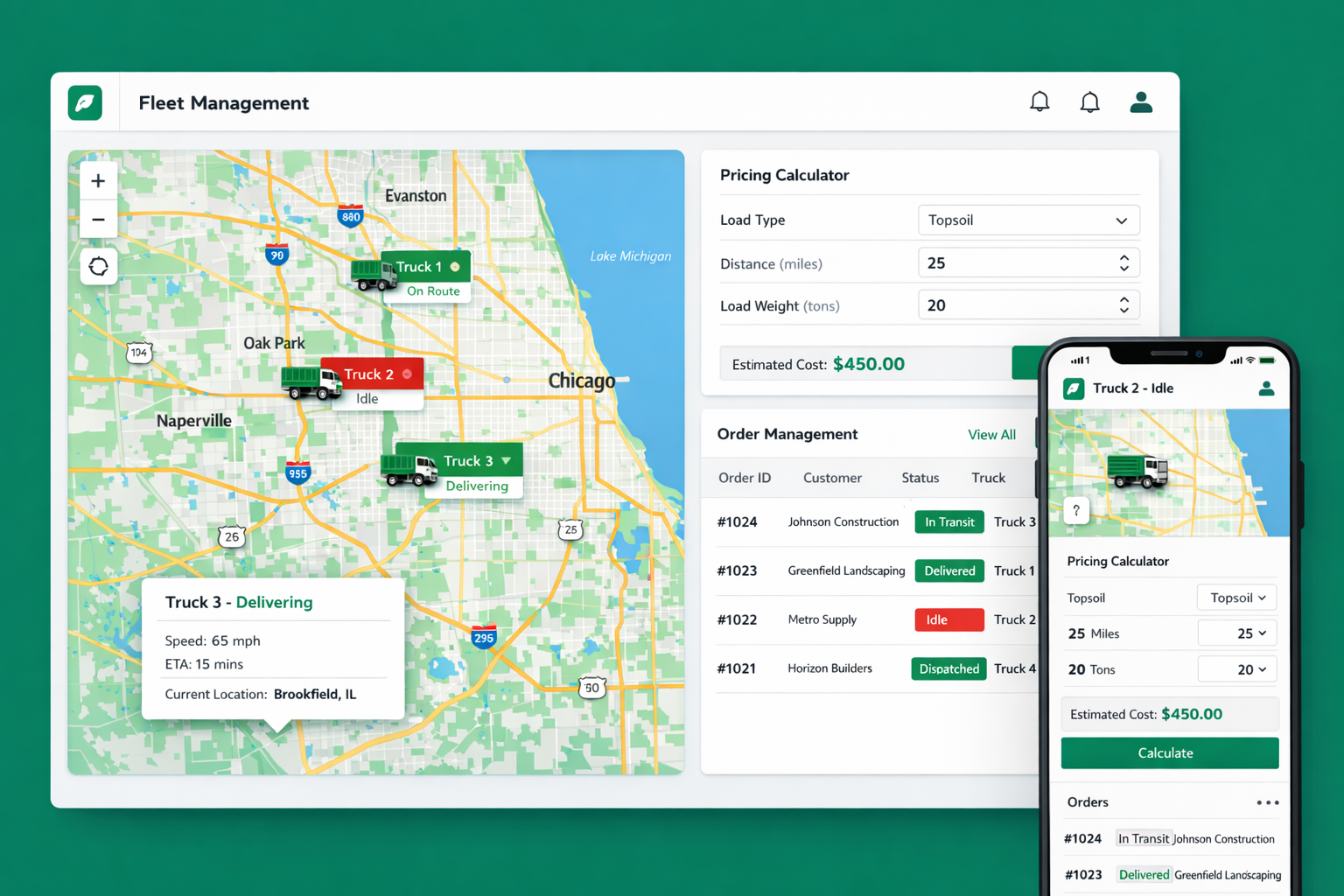This screenshot has height=896, width=1344.
Task: Zoom in on the map
Action: coord(98,181)
